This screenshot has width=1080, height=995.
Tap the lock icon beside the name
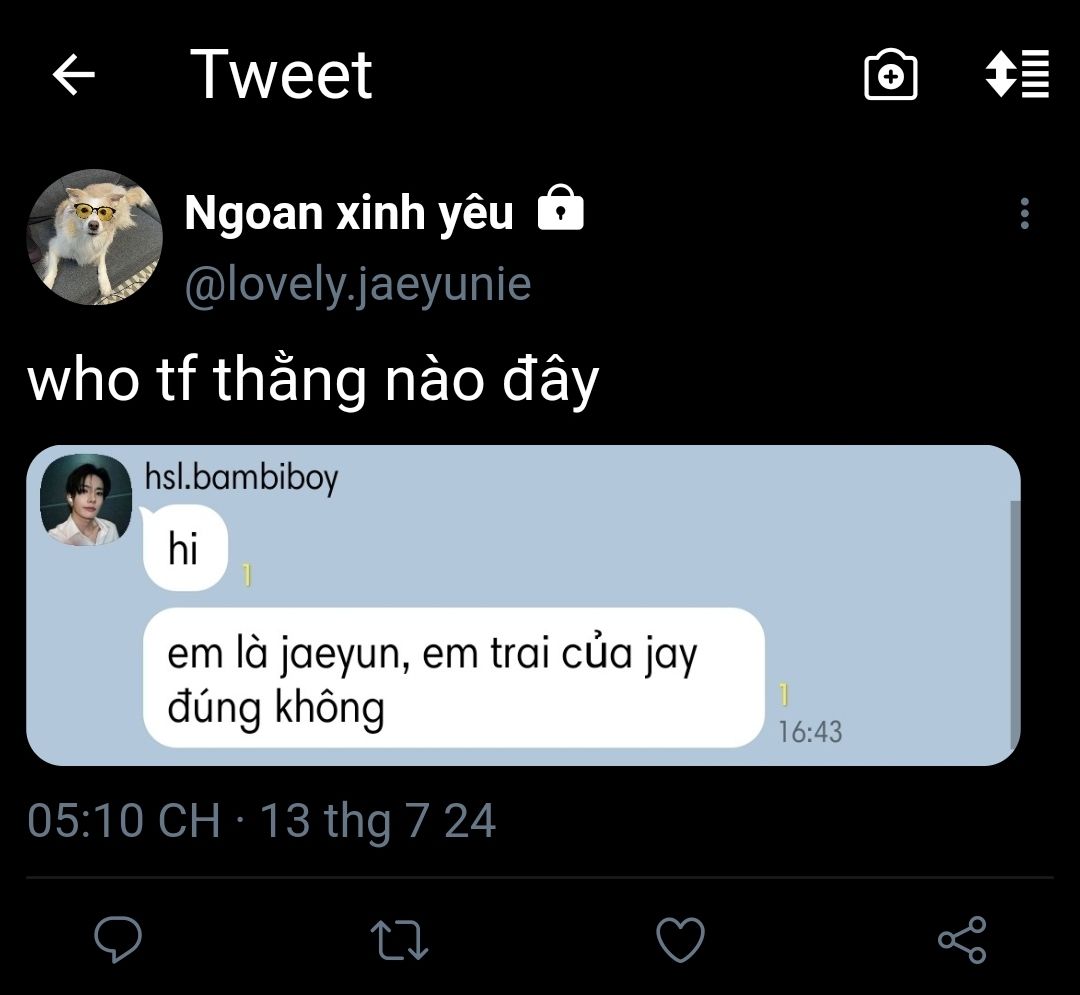[561, 208]
